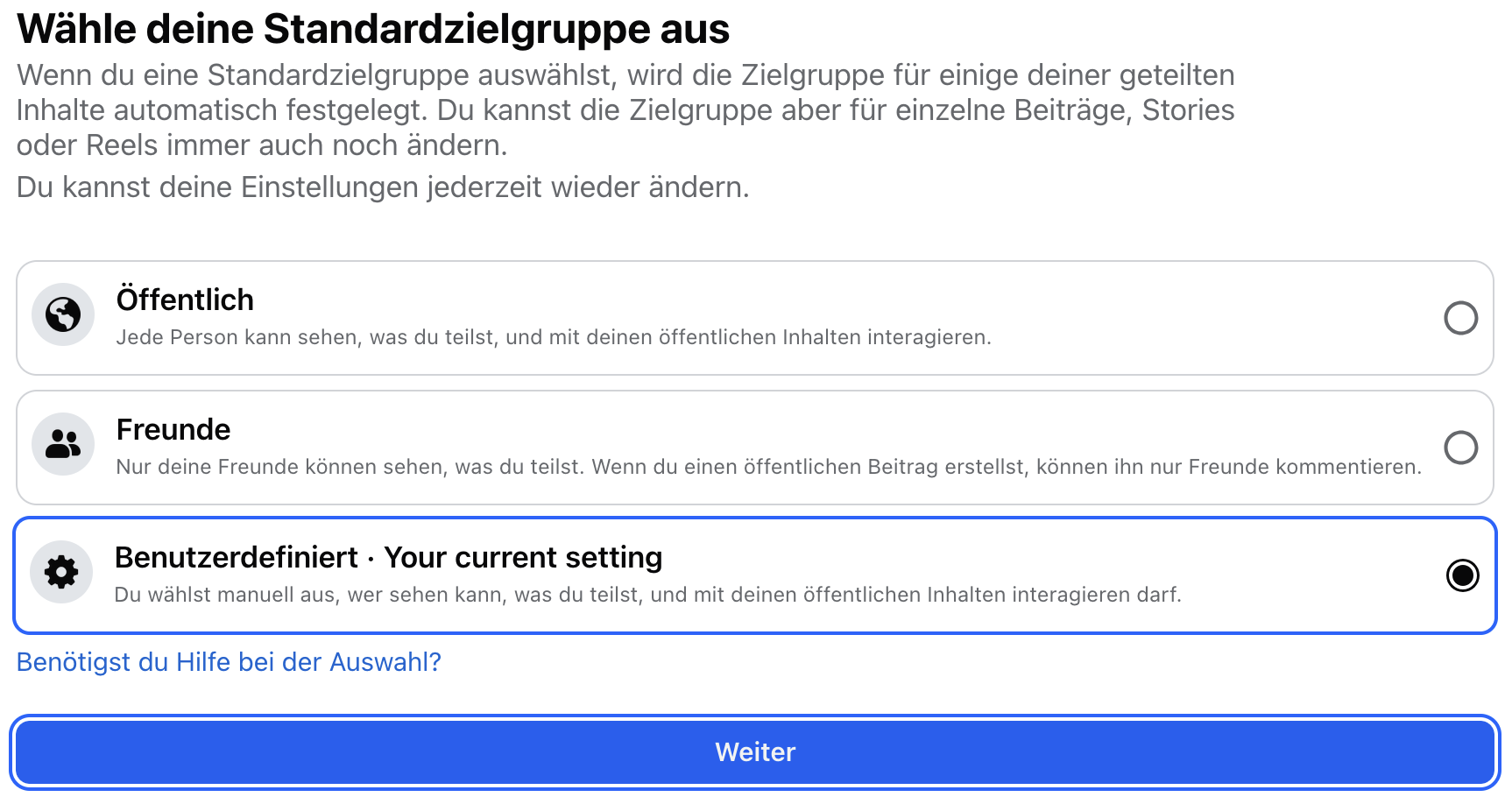Click the selected Benutzerdefiniert radio button
Viewport: 1512px width, 804px height.
coord(1462,575)
